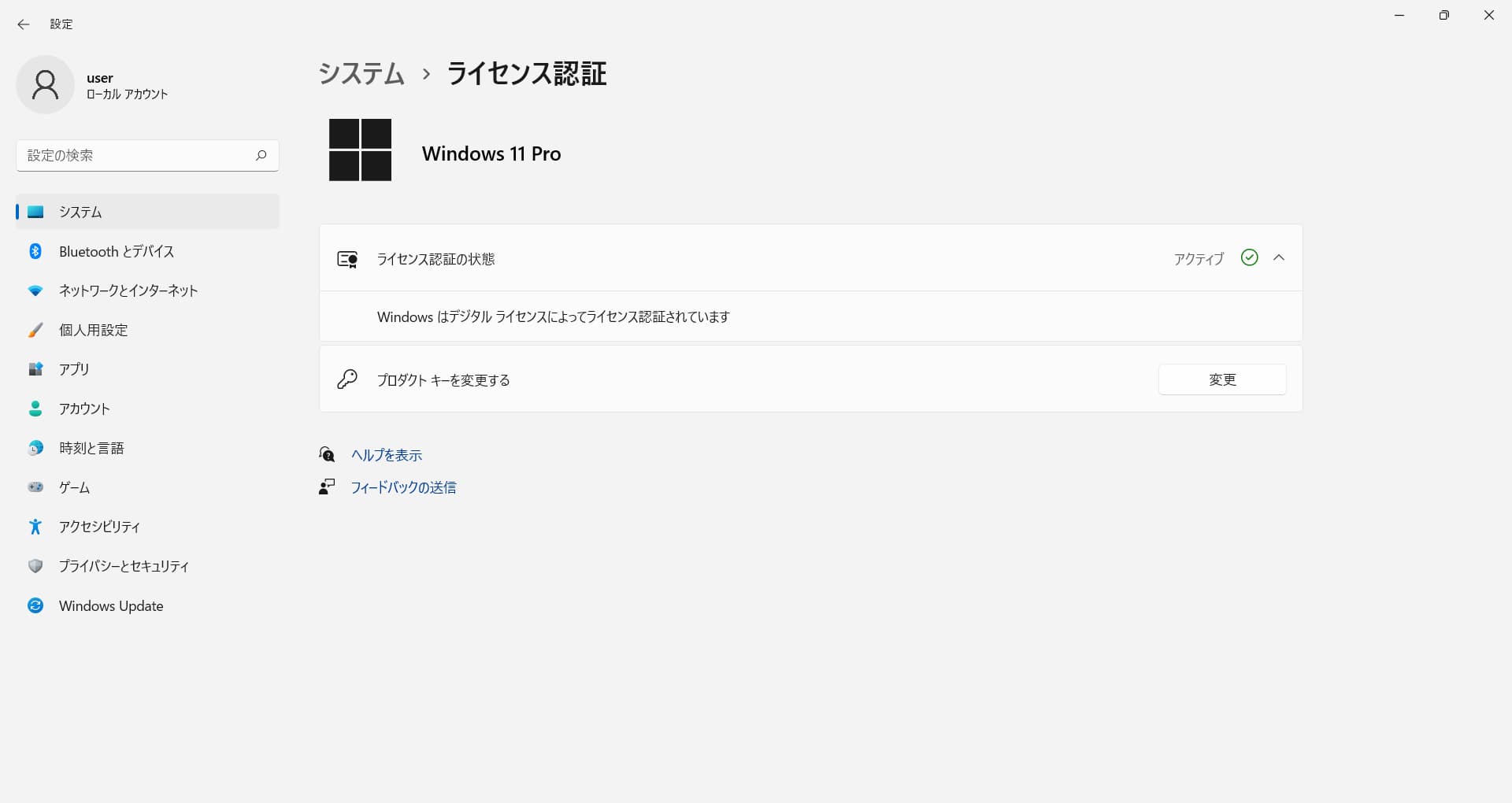Open the システム settings category
Viewport: 1512px width, 803px height.
(x=147, y=212)
